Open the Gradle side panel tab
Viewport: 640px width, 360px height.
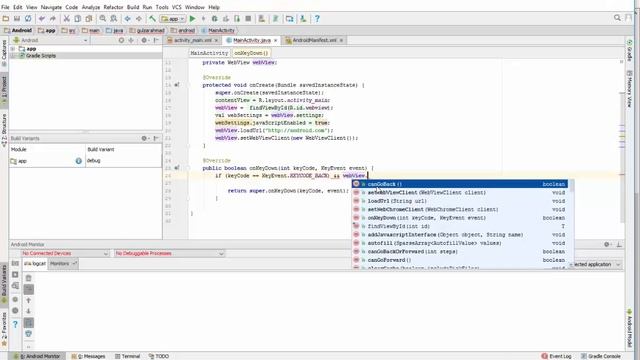tap(630, 51)
